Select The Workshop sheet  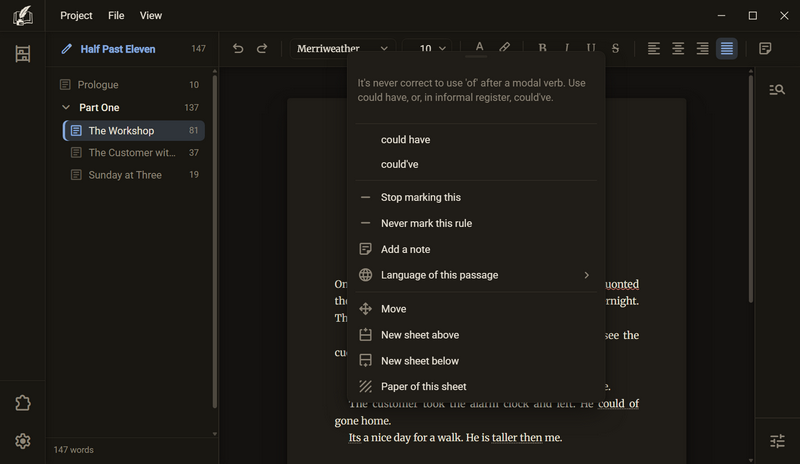[134, 131]
